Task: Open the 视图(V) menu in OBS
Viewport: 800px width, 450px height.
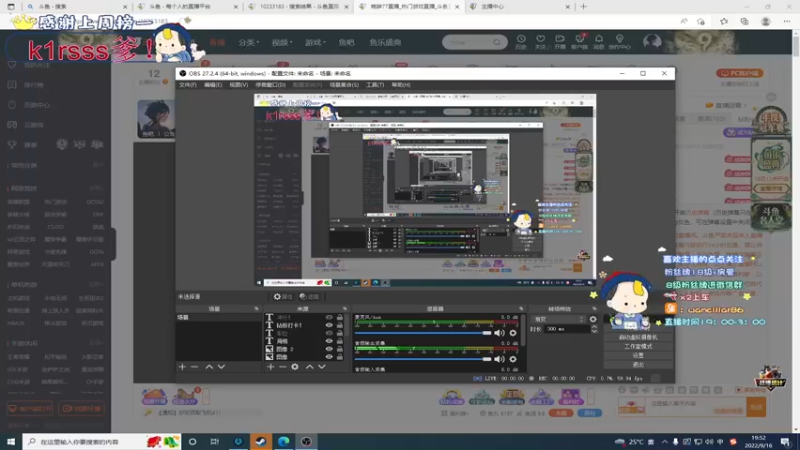Action: point(238,85)
